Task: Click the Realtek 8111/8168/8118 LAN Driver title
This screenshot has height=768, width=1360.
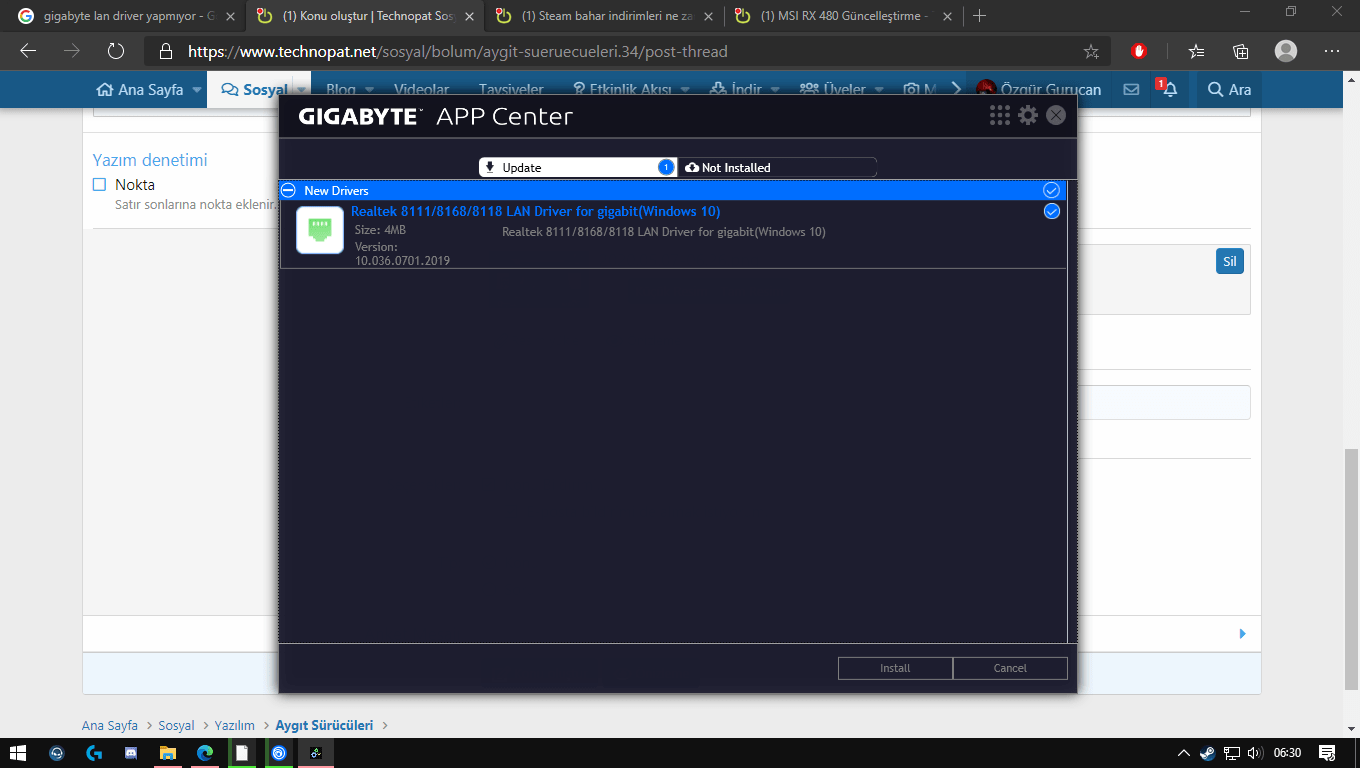Action: [x=535, y=211]
